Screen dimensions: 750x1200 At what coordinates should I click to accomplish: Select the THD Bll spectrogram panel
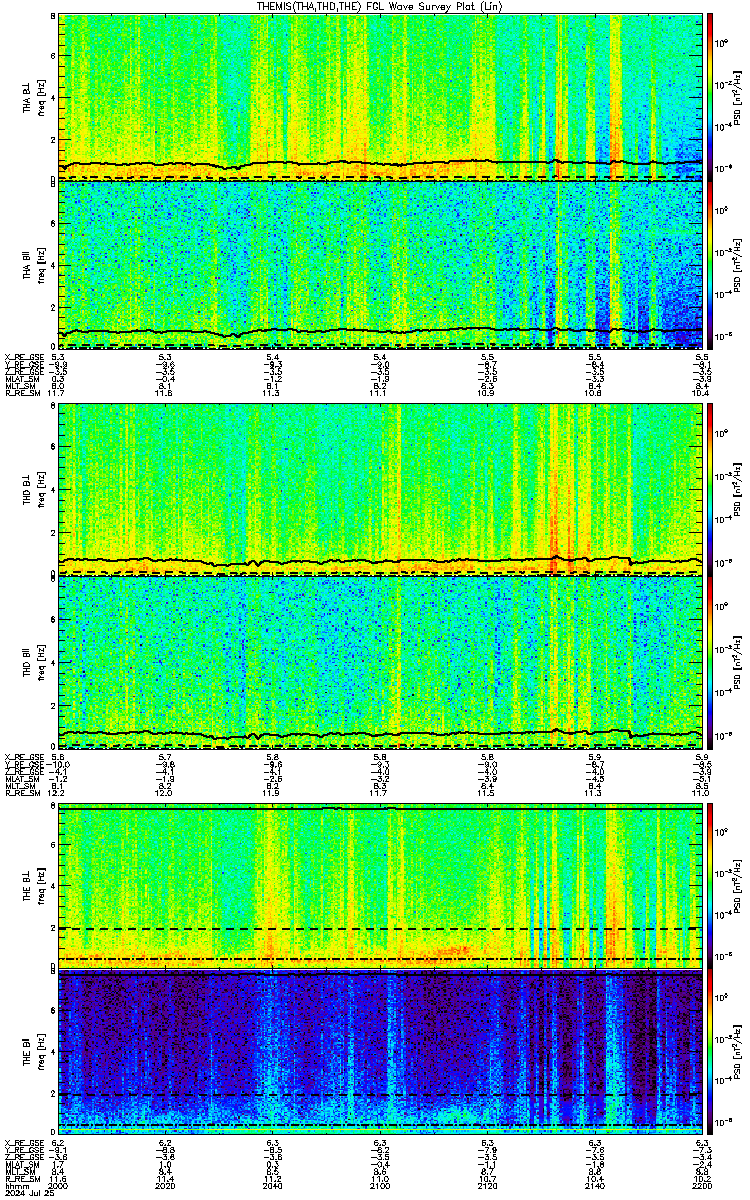[381, 662]
